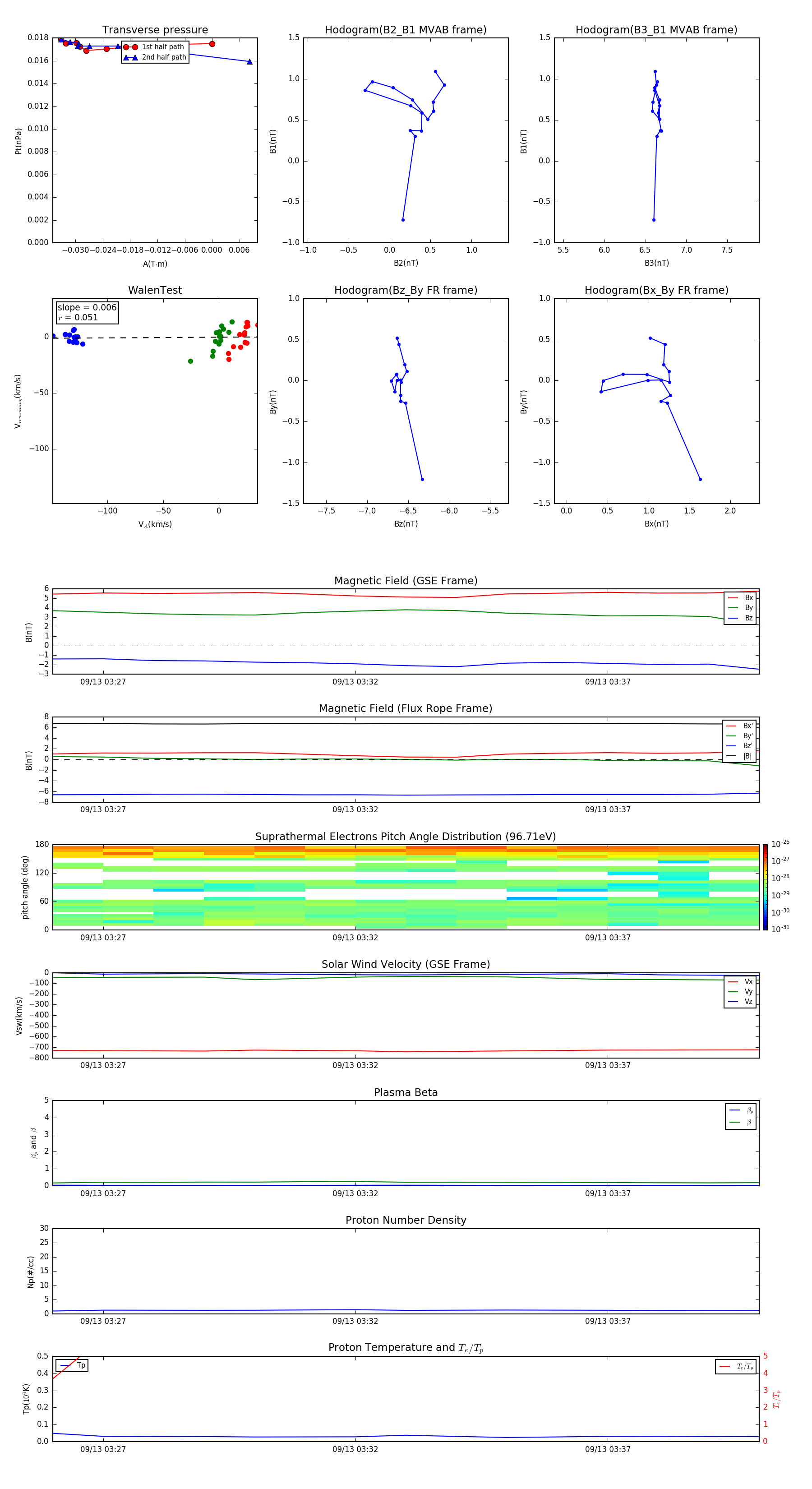The image size is (812, 1489).
Task: Click 'Solar Wind Velocity (GSE Frame)' title
Action: (x=406, y=964)
